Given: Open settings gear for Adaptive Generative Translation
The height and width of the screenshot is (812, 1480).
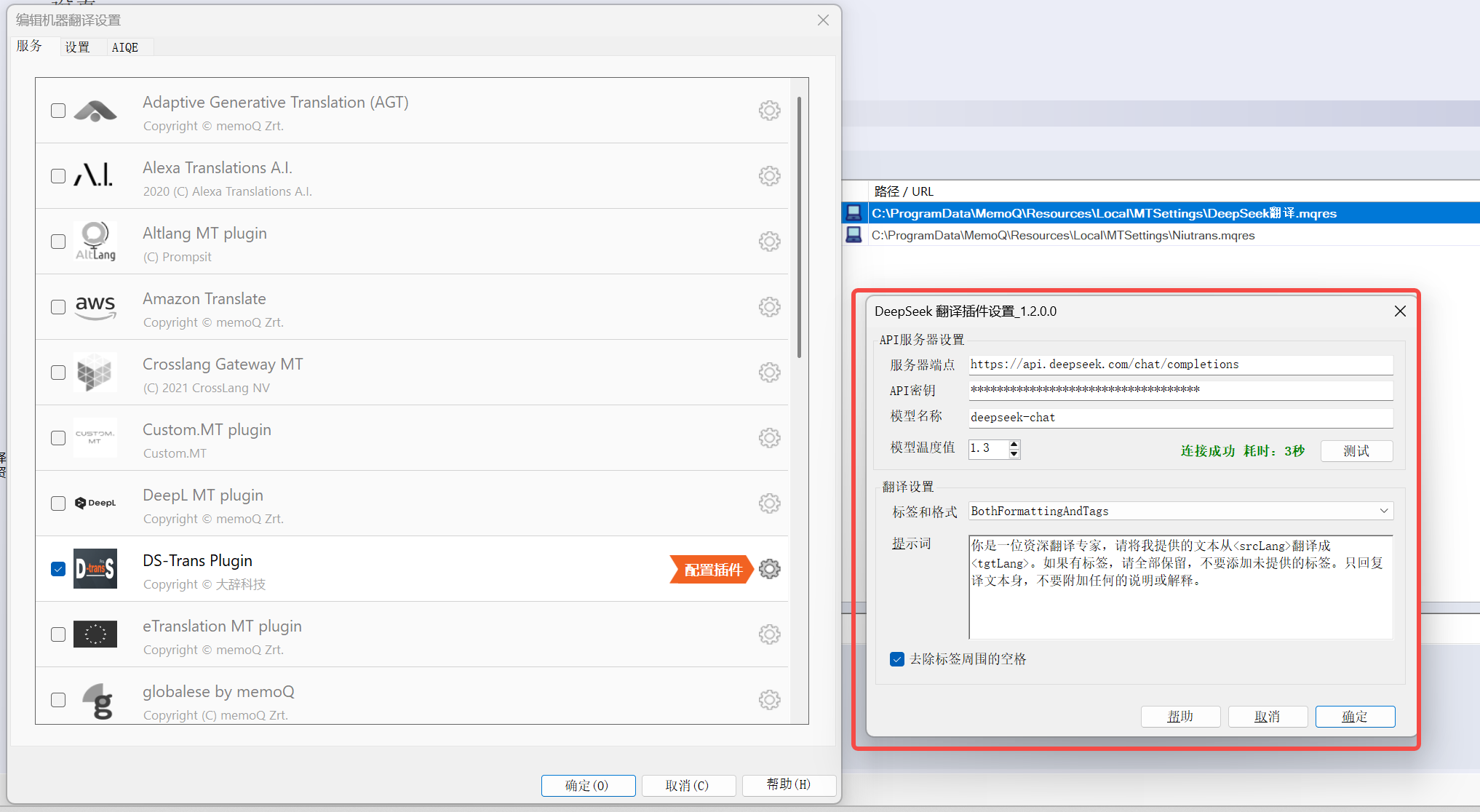Looking at the screenshot, I should (x=769, y=111).
